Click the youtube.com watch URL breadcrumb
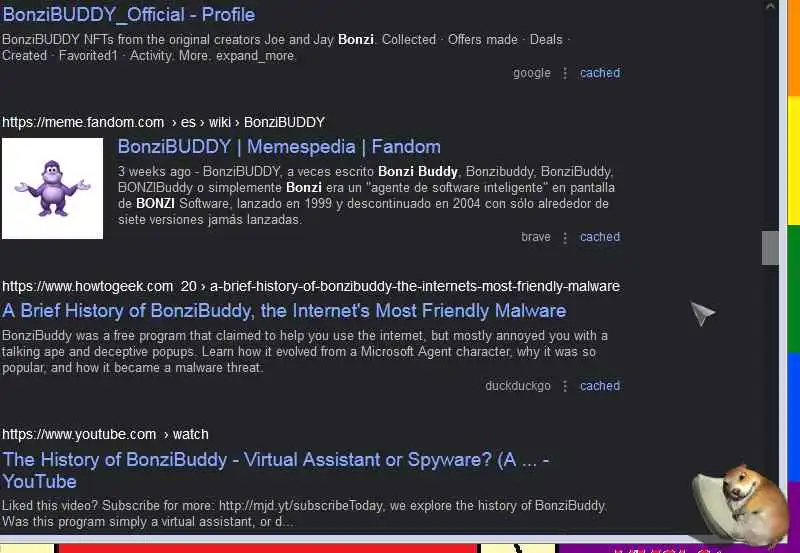Viewport: 800px width, 553px height. click(105, 434)
